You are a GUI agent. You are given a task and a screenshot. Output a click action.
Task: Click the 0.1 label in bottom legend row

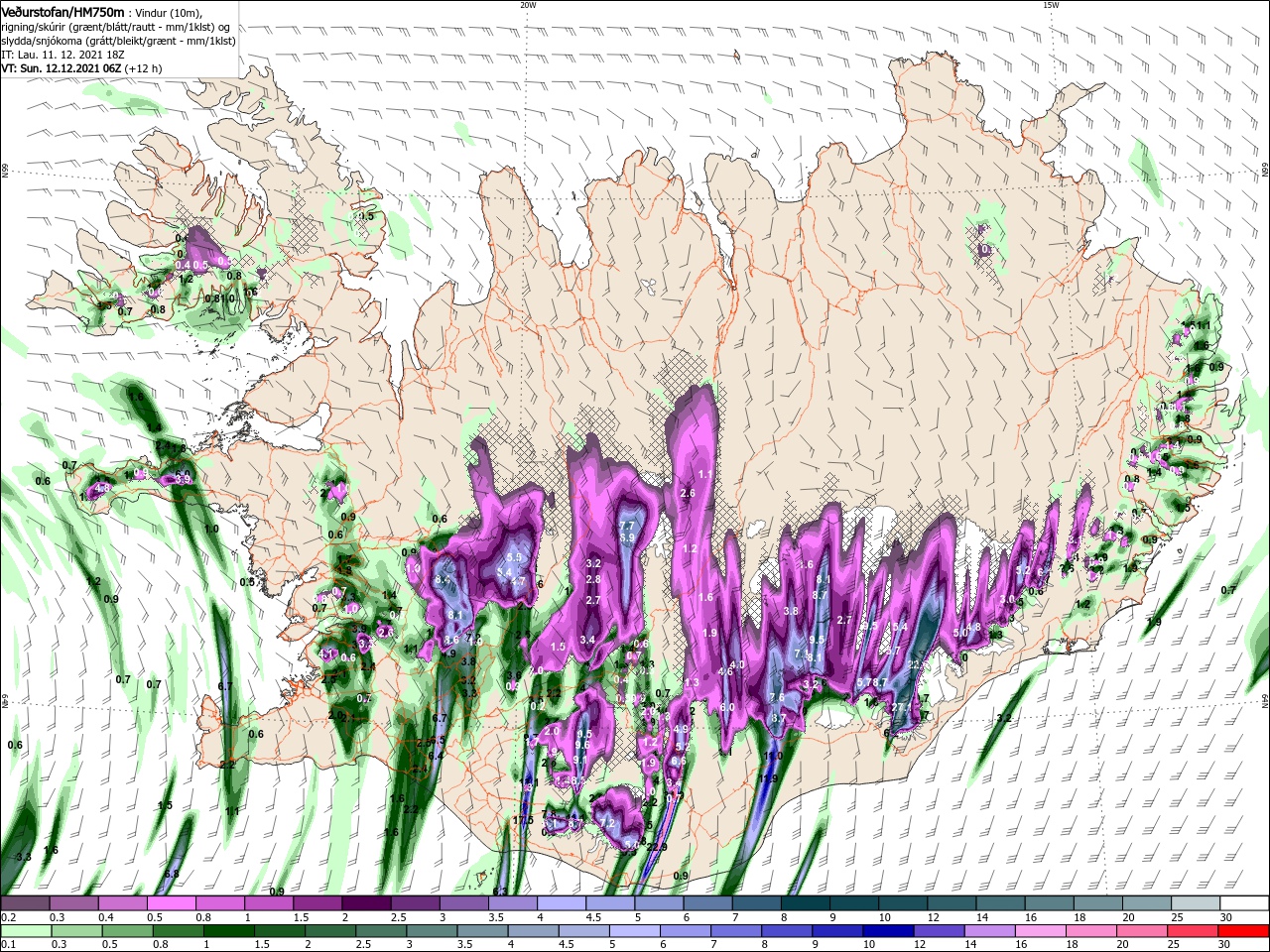point(8,945)
